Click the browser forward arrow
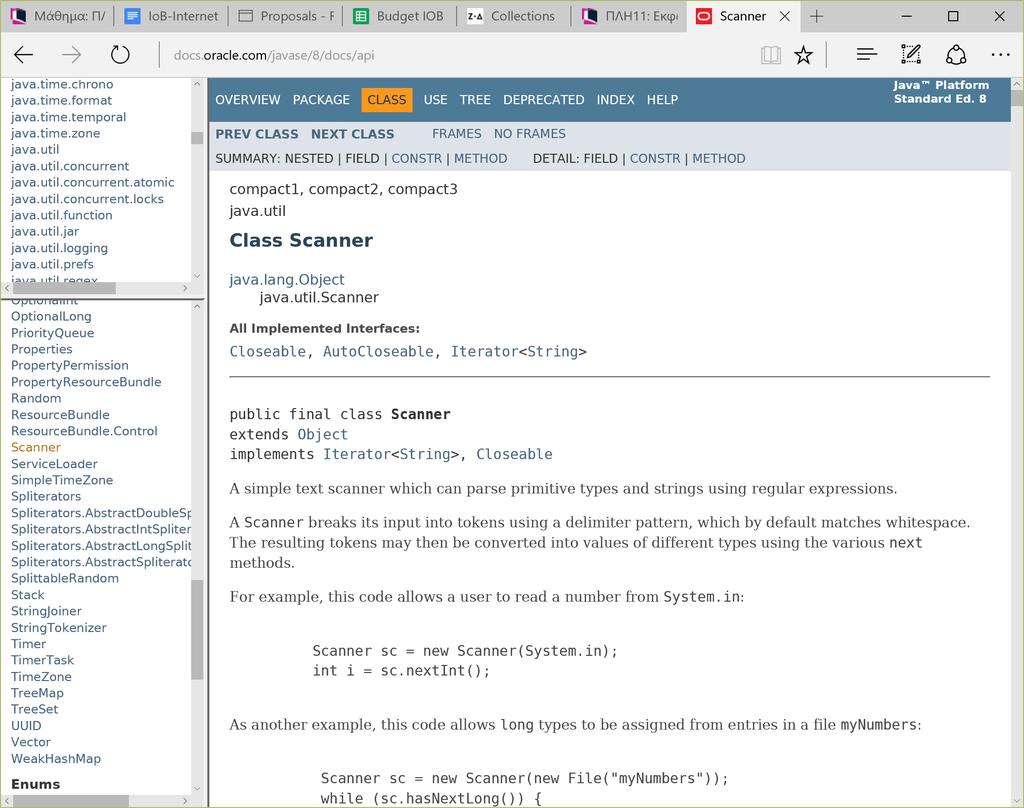The width and height of the screenshot is (1024, 808). pos(71,55)
